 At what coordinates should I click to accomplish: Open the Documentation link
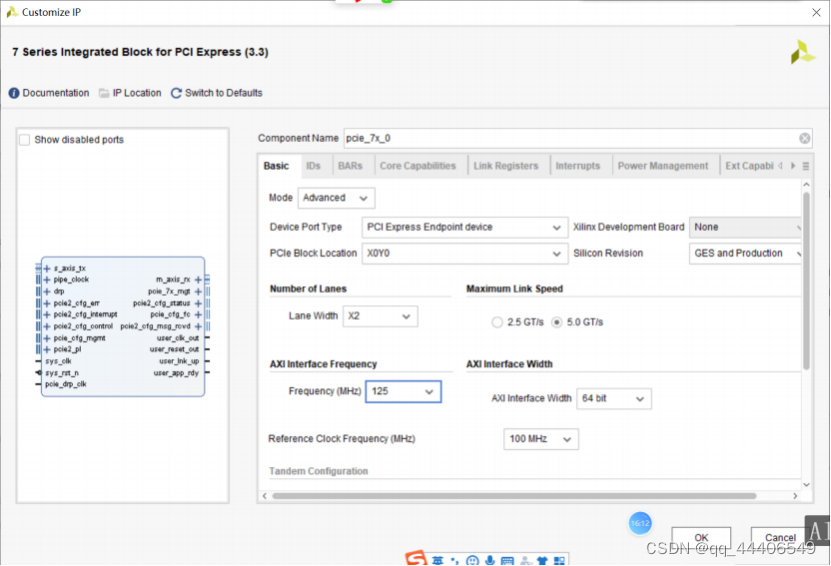[x=56, y=93]
